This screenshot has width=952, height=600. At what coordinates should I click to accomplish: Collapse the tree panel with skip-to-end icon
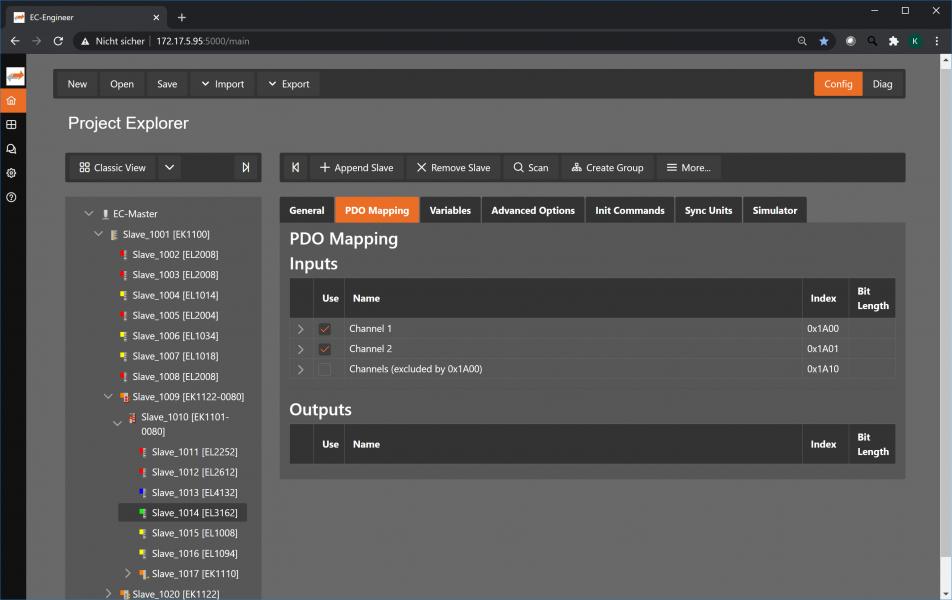(246, 168)
